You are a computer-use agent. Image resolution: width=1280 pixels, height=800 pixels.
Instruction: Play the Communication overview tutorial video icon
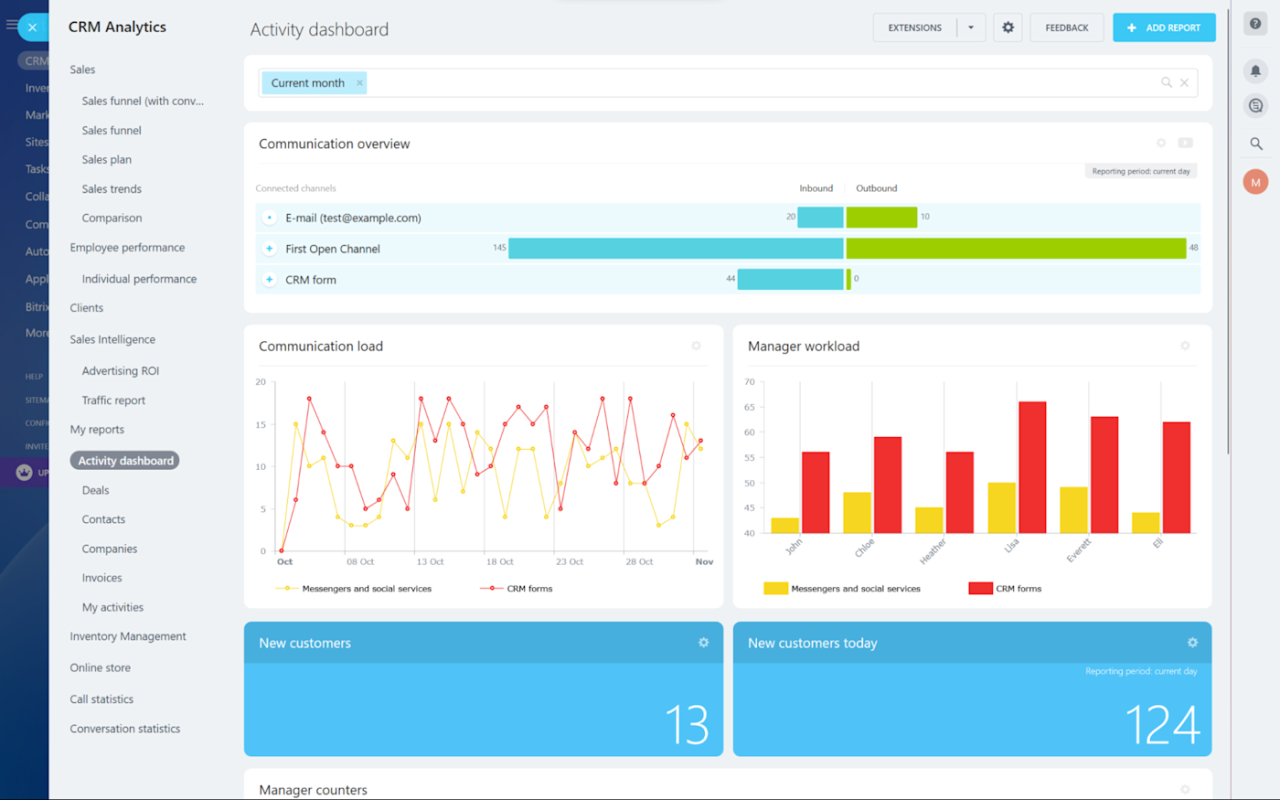tap(1185, 143)
